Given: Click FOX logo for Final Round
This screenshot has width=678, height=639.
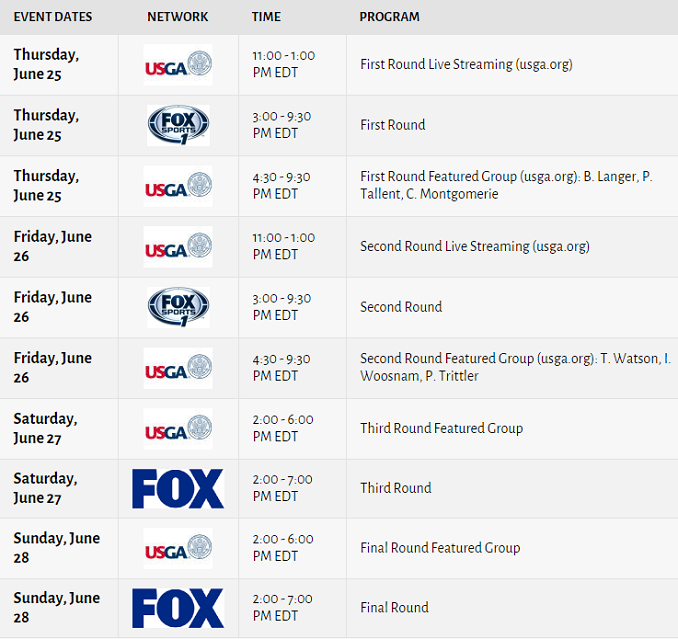Looking at the screenshot, I should 178,608.
